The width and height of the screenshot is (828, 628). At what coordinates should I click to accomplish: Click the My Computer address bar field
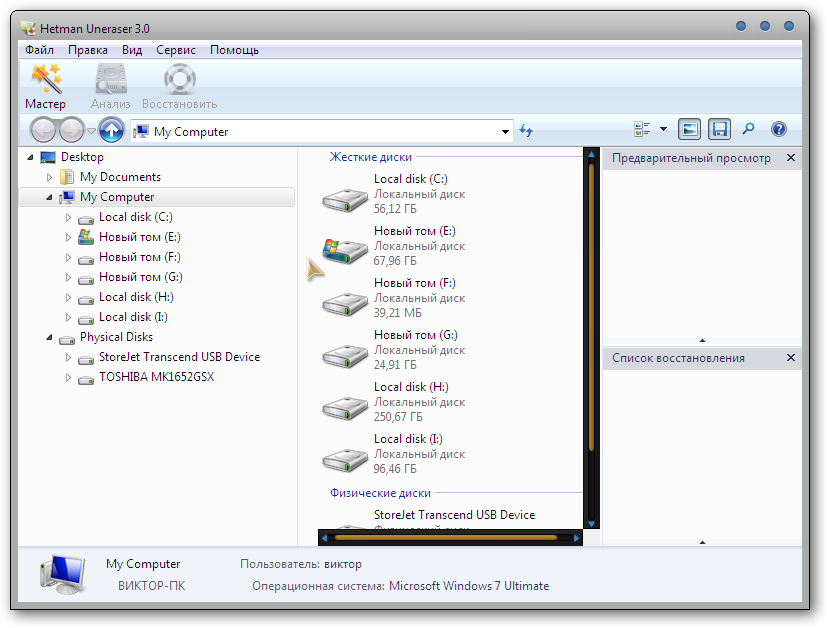[322, 132]
